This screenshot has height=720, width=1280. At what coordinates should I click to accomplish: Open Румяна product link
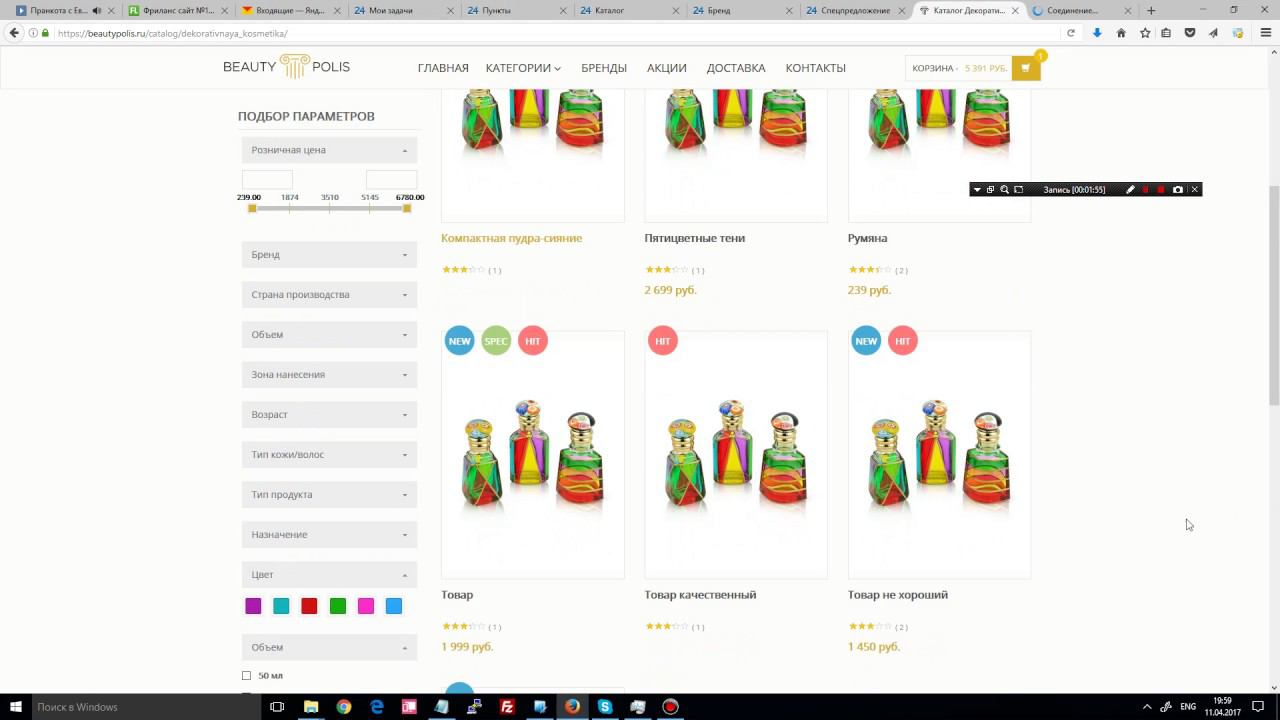868,238
